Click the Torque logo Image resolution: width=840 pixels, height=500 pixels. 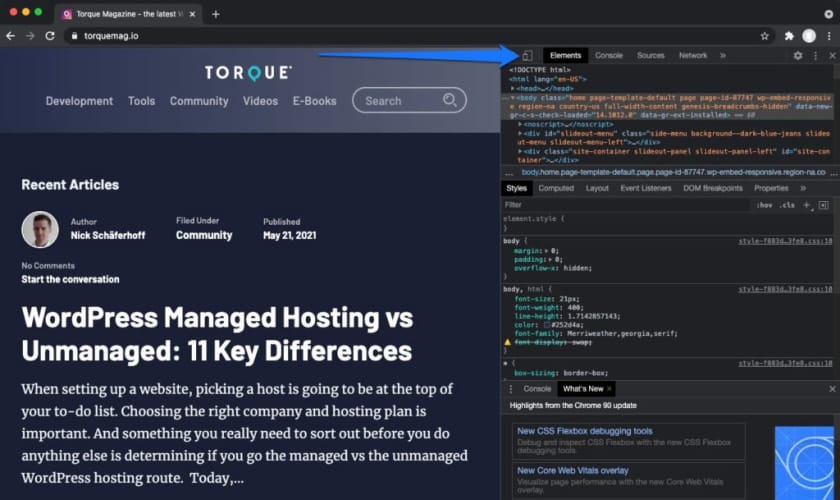pyautogui.click(x=249, y=72)
